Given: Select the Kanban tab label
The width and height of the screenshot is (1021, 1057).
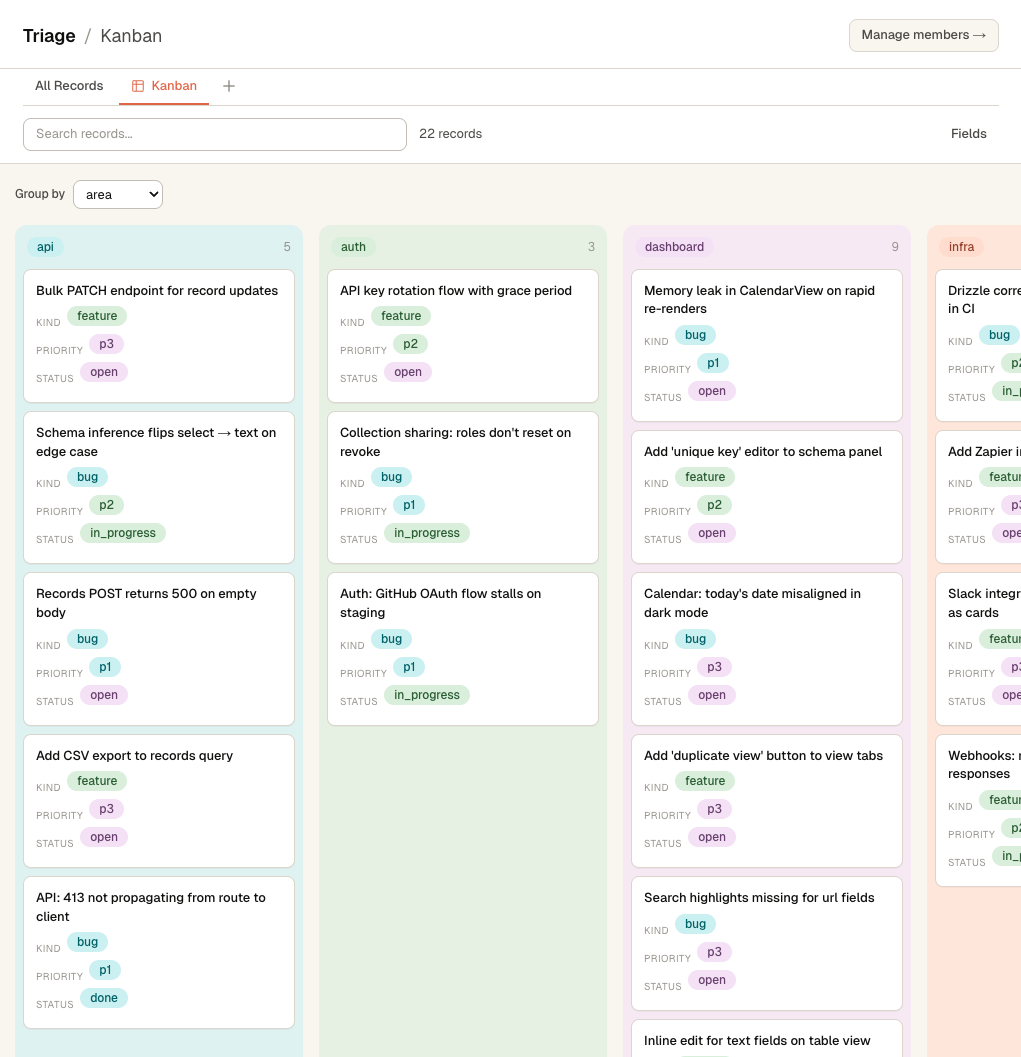Looking at the screenshot, I should [174, 86].
